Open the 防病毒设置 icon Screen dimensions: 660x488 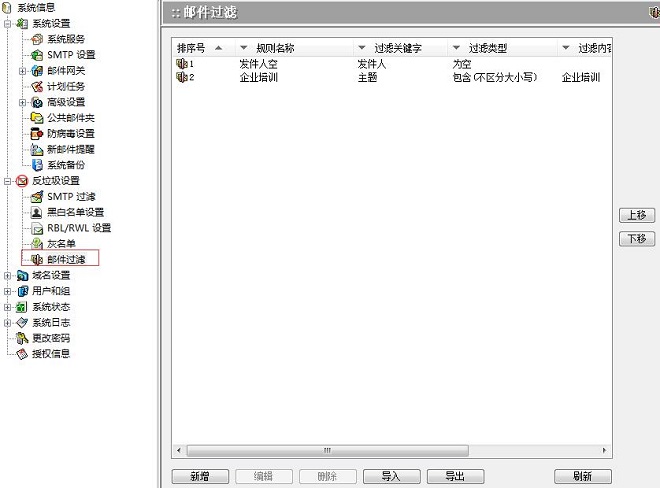pos(37,134)
